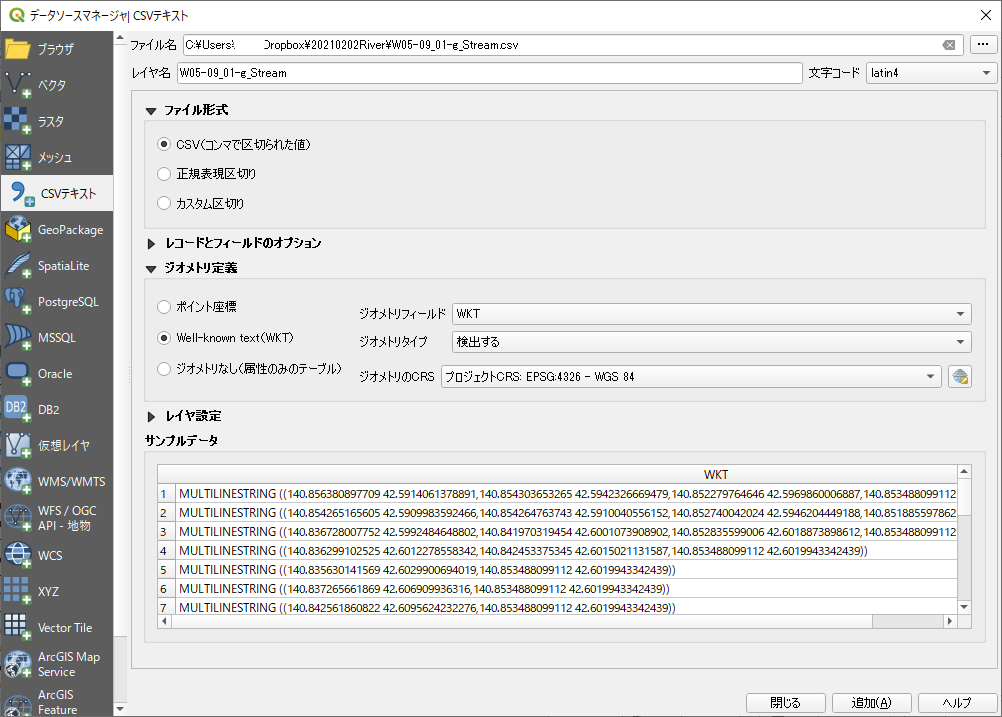Image resolution: width=1002 pixels, height=717 pixels.
Task: Open the PostgreSQL data source icon
Action: tap(18, 301)
